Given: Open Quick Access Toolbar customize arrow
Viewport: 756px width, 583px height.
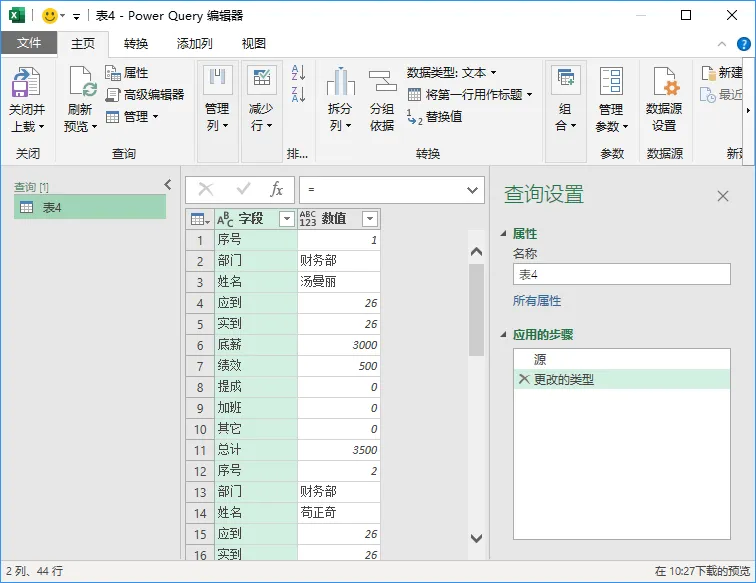Looking at the screenshot, I should click(x=76, y=17).
